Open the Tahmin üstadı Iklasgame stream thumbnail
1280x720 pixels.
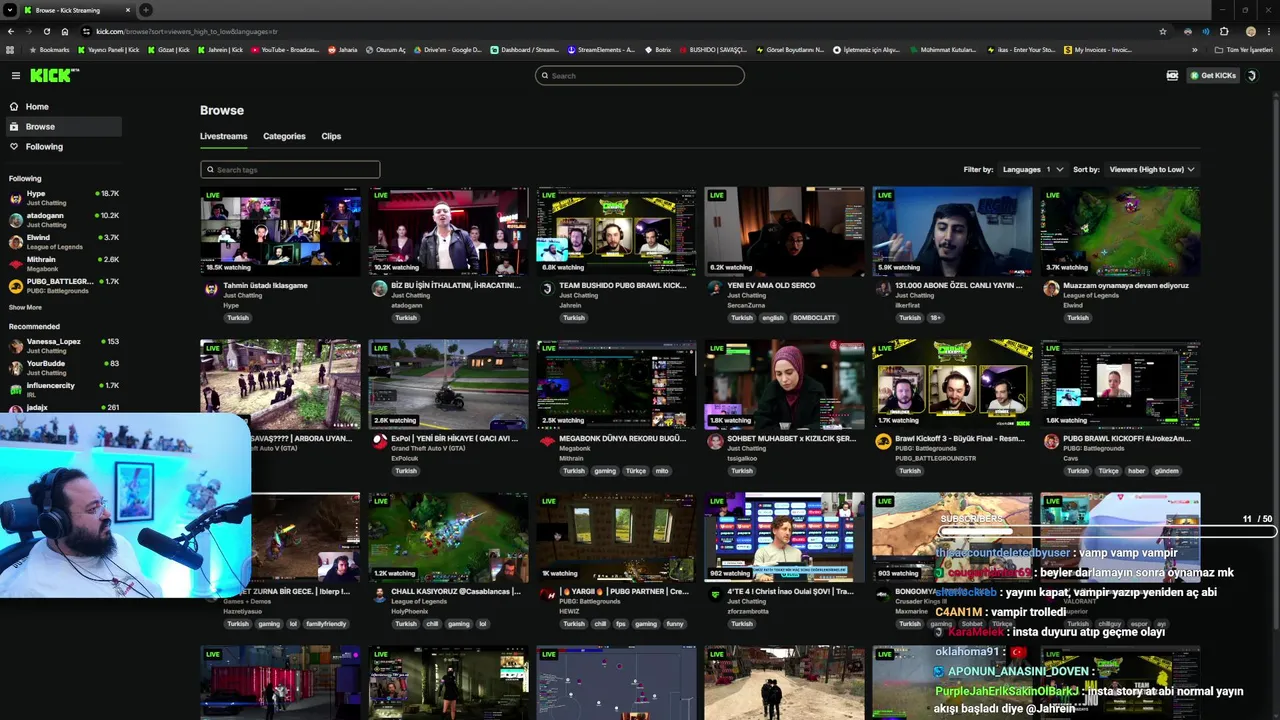(280, 231)
